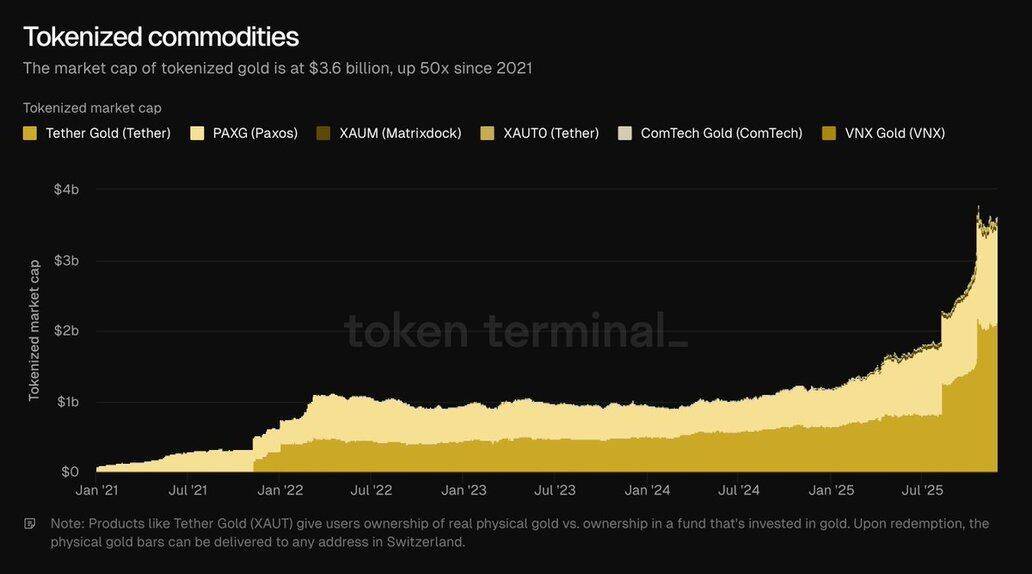This screenshot has height=574, width=1032.
Task: Click the XAUM (Matrixdock) legend swatch
Action: click(323, 133)
